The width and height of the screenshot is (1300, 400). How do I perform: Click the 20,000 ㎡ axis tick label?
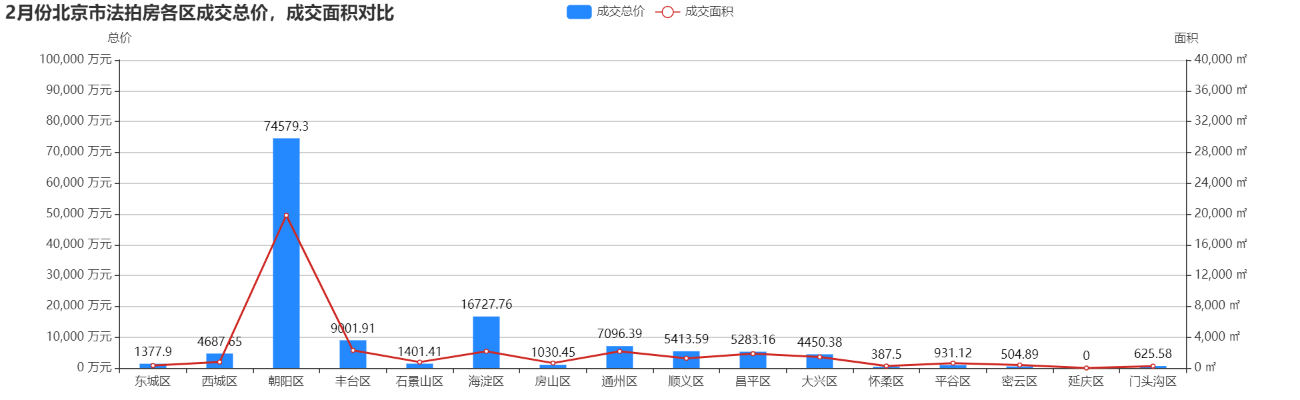coord(1219,214)
